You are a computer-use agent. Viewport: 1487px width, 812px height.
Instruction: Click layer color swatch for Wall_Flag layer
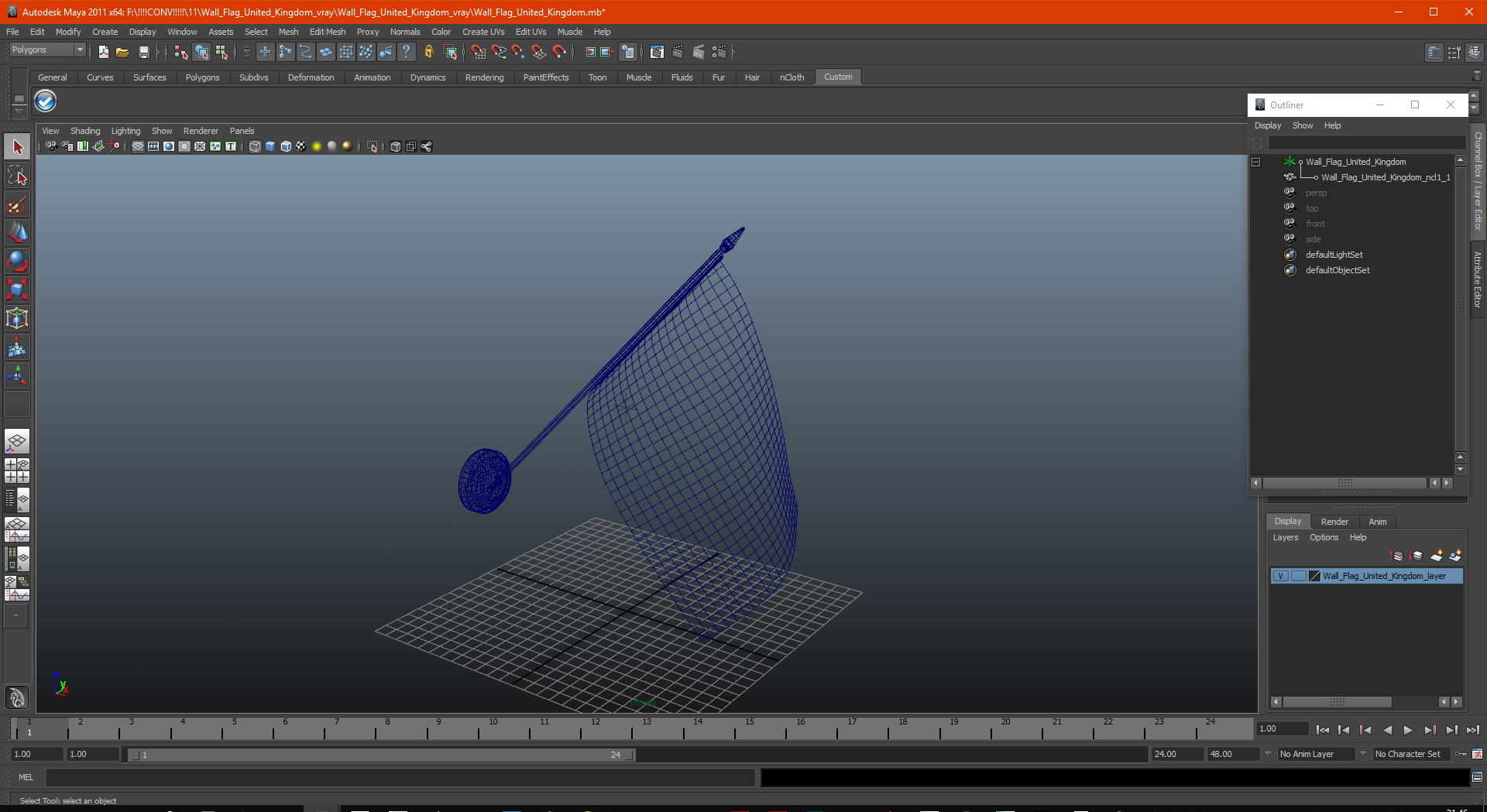tap(1314, 576)
